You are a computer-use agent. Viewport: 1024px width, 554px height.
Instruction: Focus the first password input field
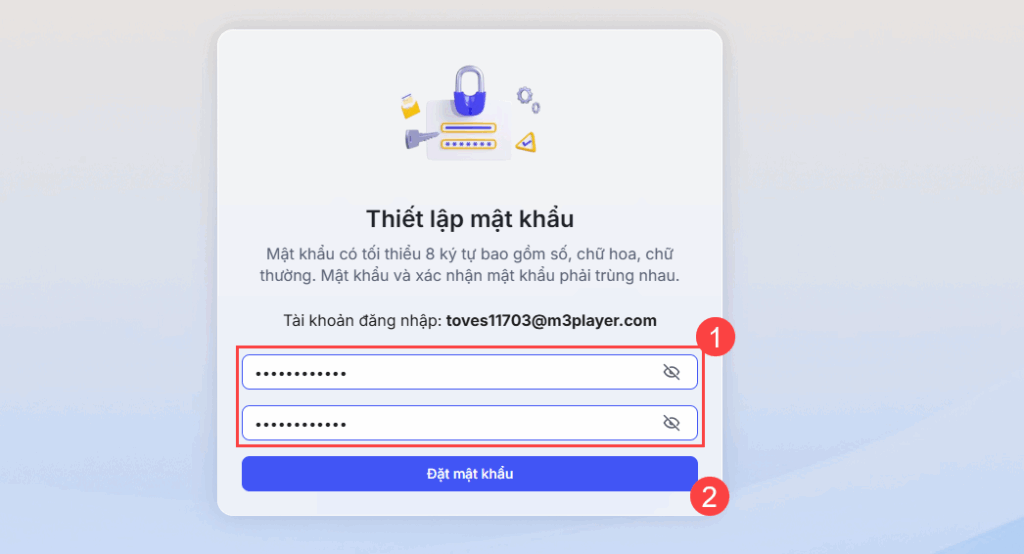[x=470, y=372]
